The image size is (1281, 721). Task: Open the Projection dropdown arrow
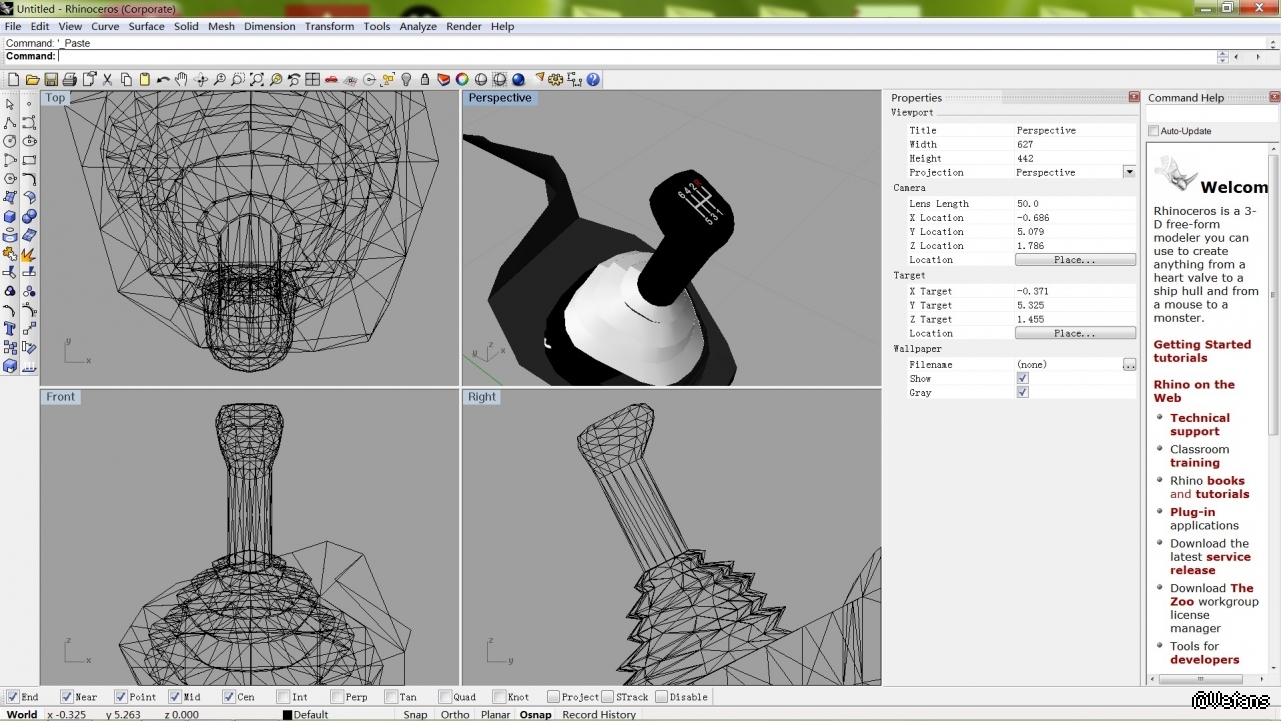tap(1129, 172)
